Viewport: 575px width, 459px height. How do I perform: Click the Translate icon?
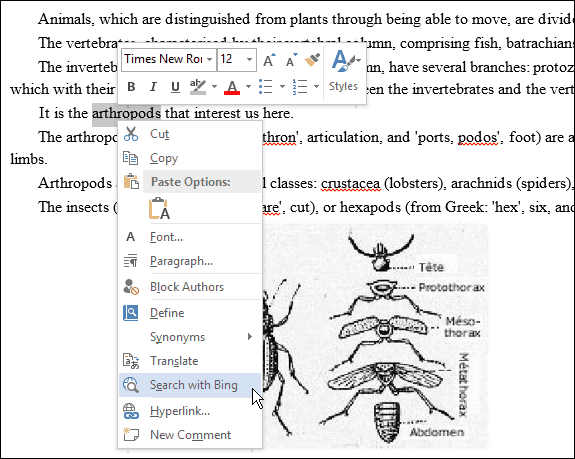click(131, 361)
